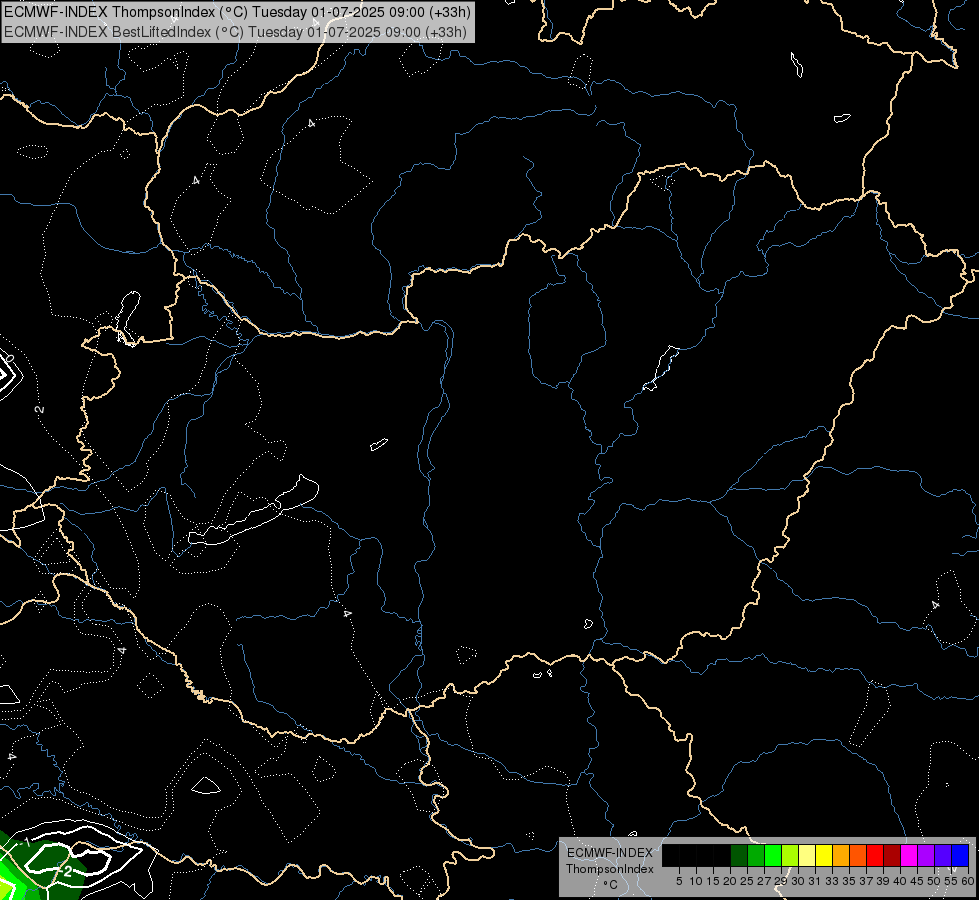This screenshot has width=979, height=900.
Task: Select the pale yellow 30–31 legend swatch
Action: tap(807, 855)
